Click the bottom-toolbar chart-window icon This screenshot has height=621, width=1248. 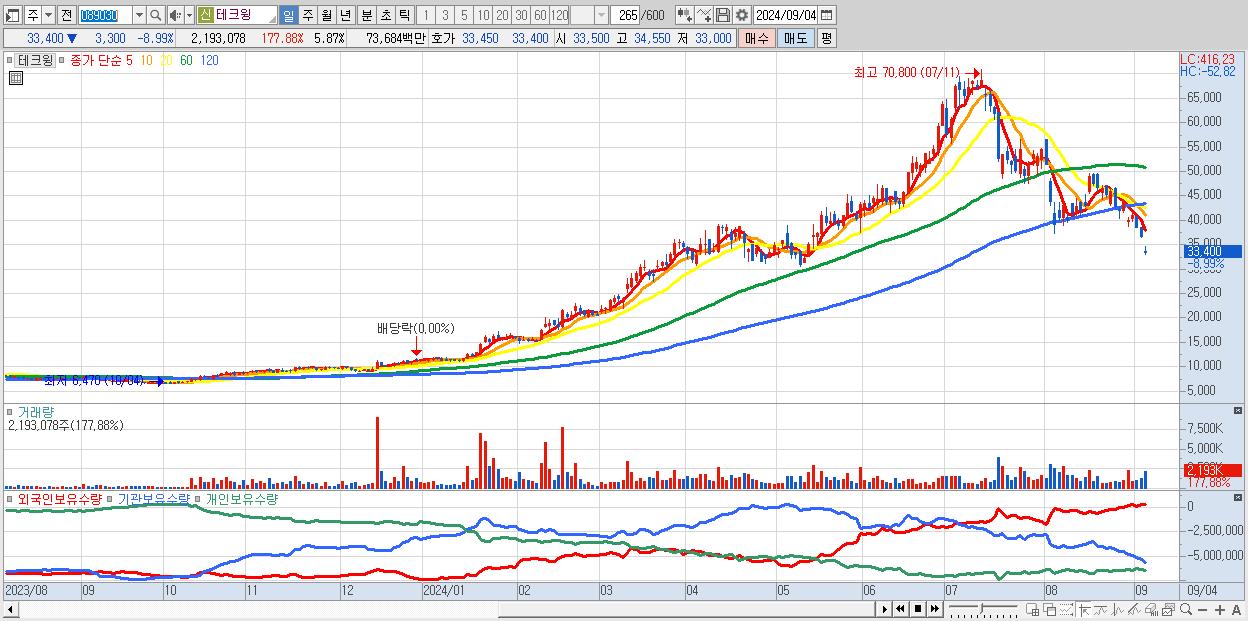coord(1168,610)
